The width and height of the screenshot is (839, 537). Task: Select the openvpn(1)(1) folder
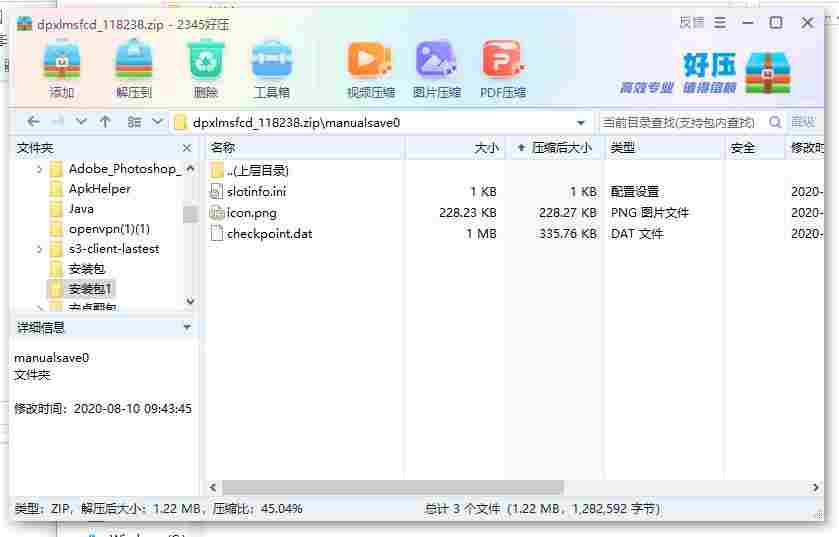pyautogui.click(x=109, y=229)
